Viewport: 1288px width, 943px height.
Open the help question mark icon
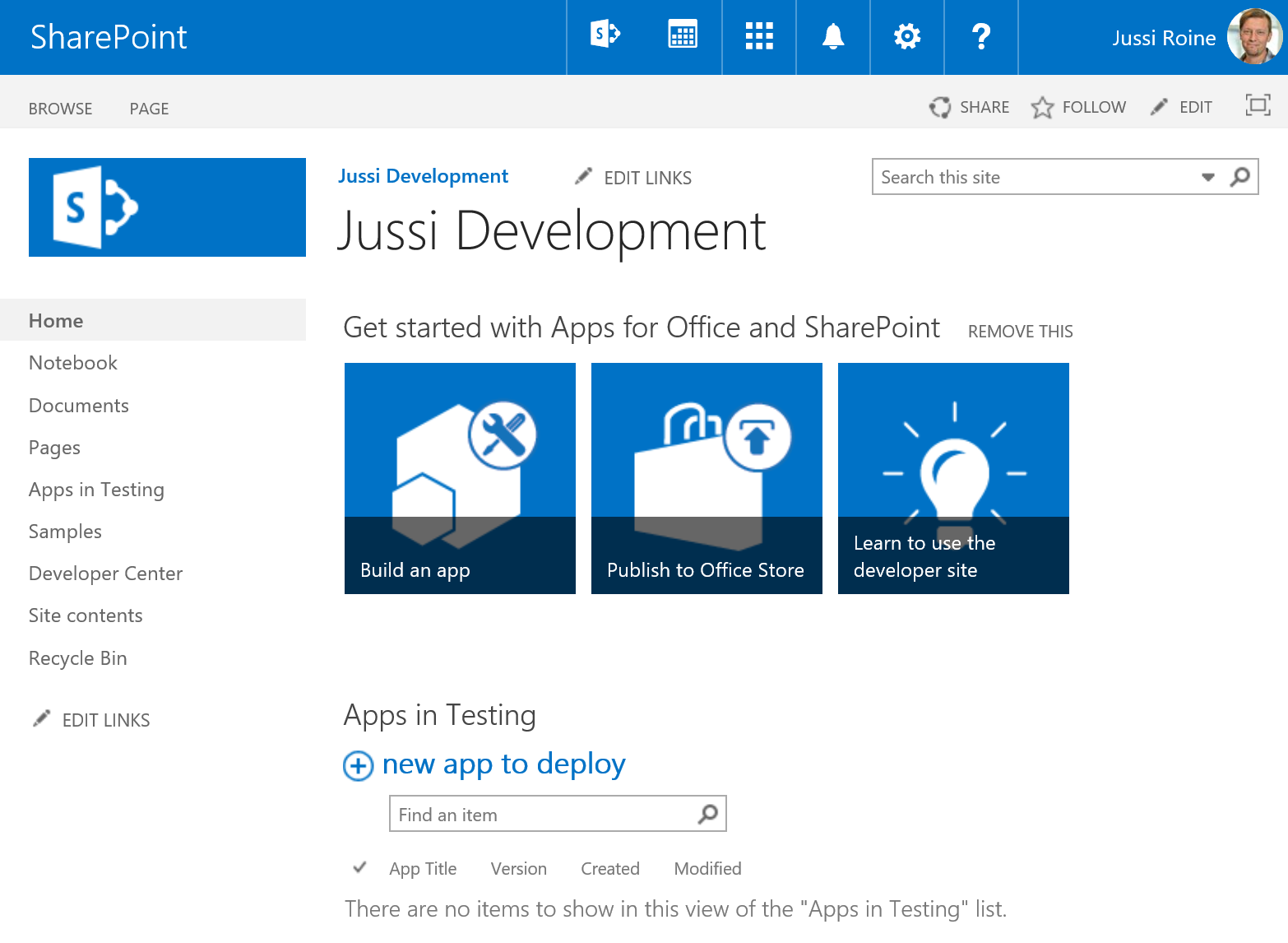[x=980, y=36]
